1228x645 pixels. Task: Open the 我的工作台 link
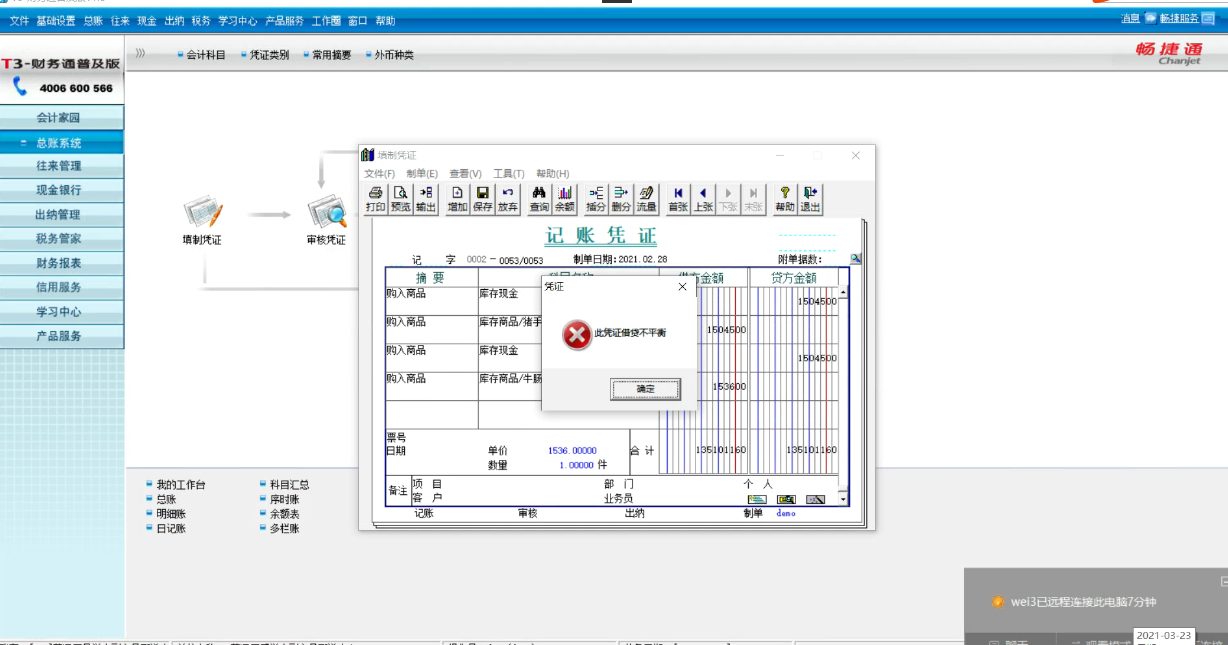[x=180, y=485]
